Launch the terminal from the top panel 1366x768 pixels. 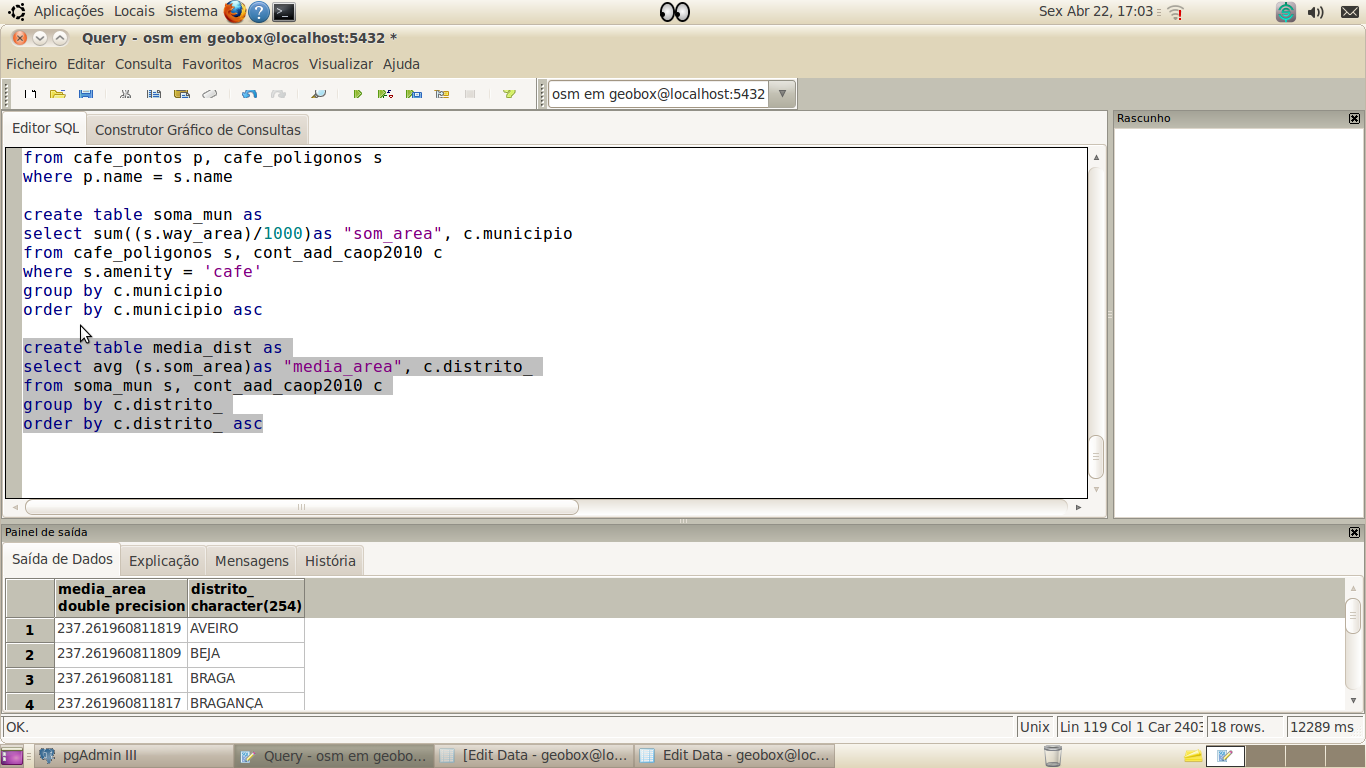[x=284, y=12]
